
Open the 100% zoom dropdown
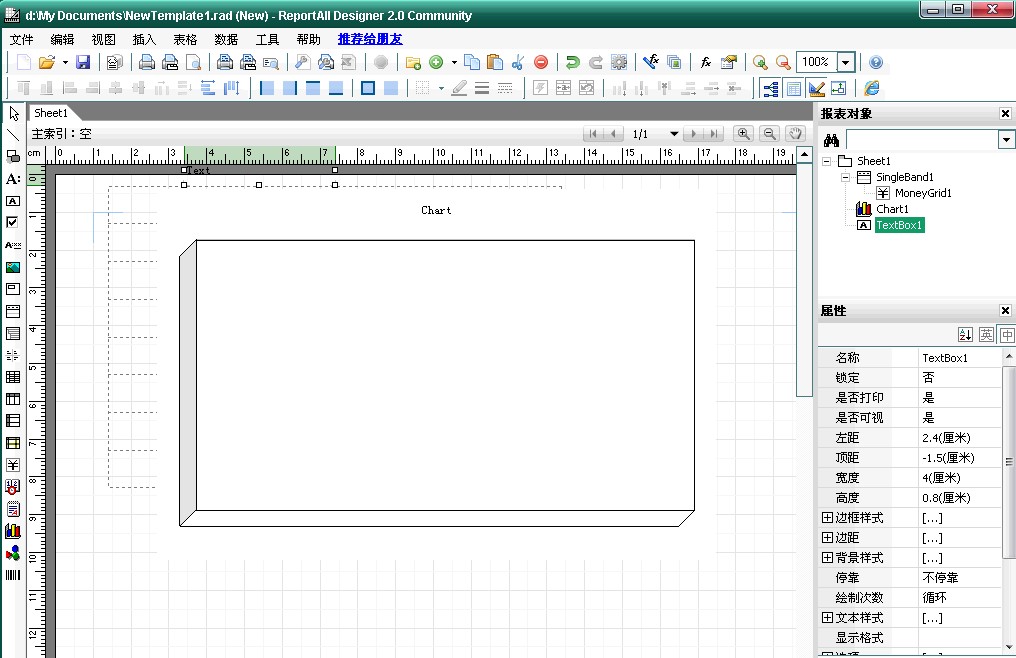pyautogui.click(x=845, y=62)
